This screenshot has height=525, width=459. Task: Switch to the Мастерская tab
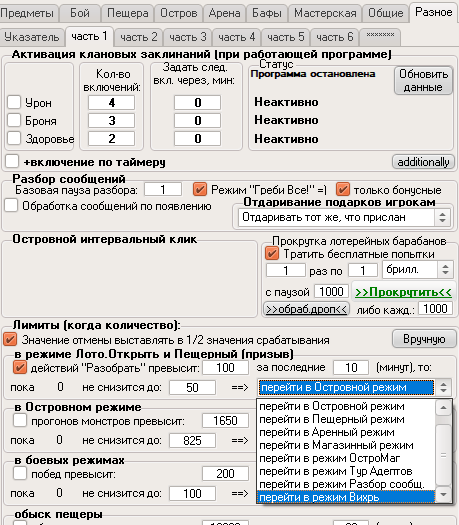pos(325,13)
